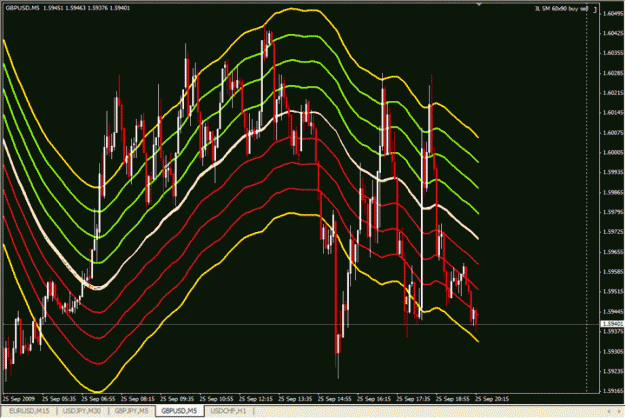
Task: Click the 1.59725 price on the scale
Action: tap(613, 232)
